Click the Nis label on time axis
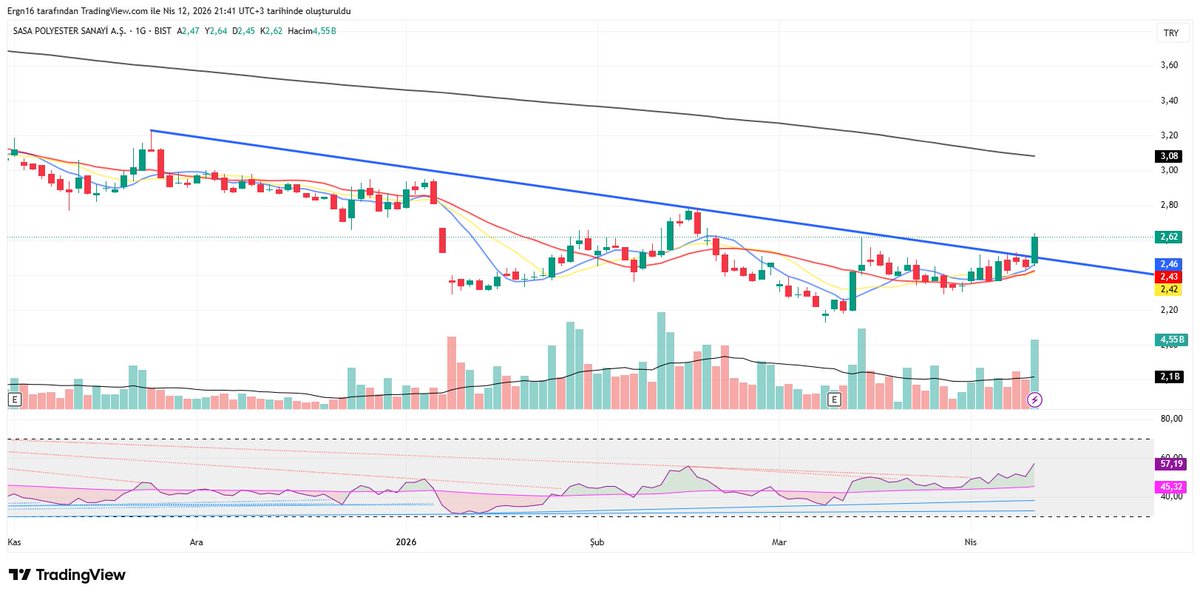This screenshot has height=597, width=1200. (969, 541)
